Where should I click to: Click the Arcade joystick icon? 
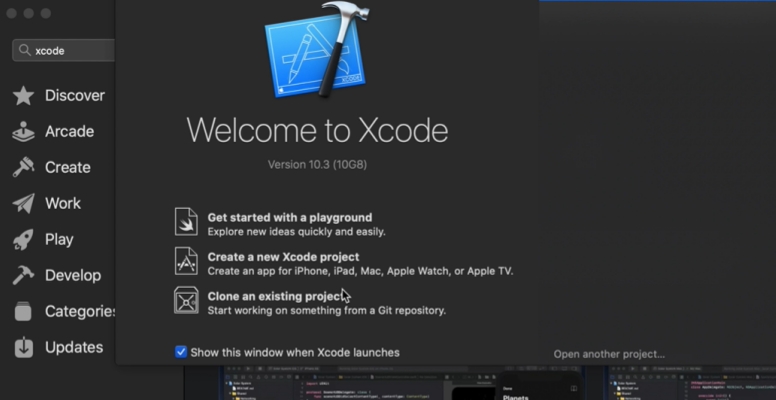(x=23, y=132)
